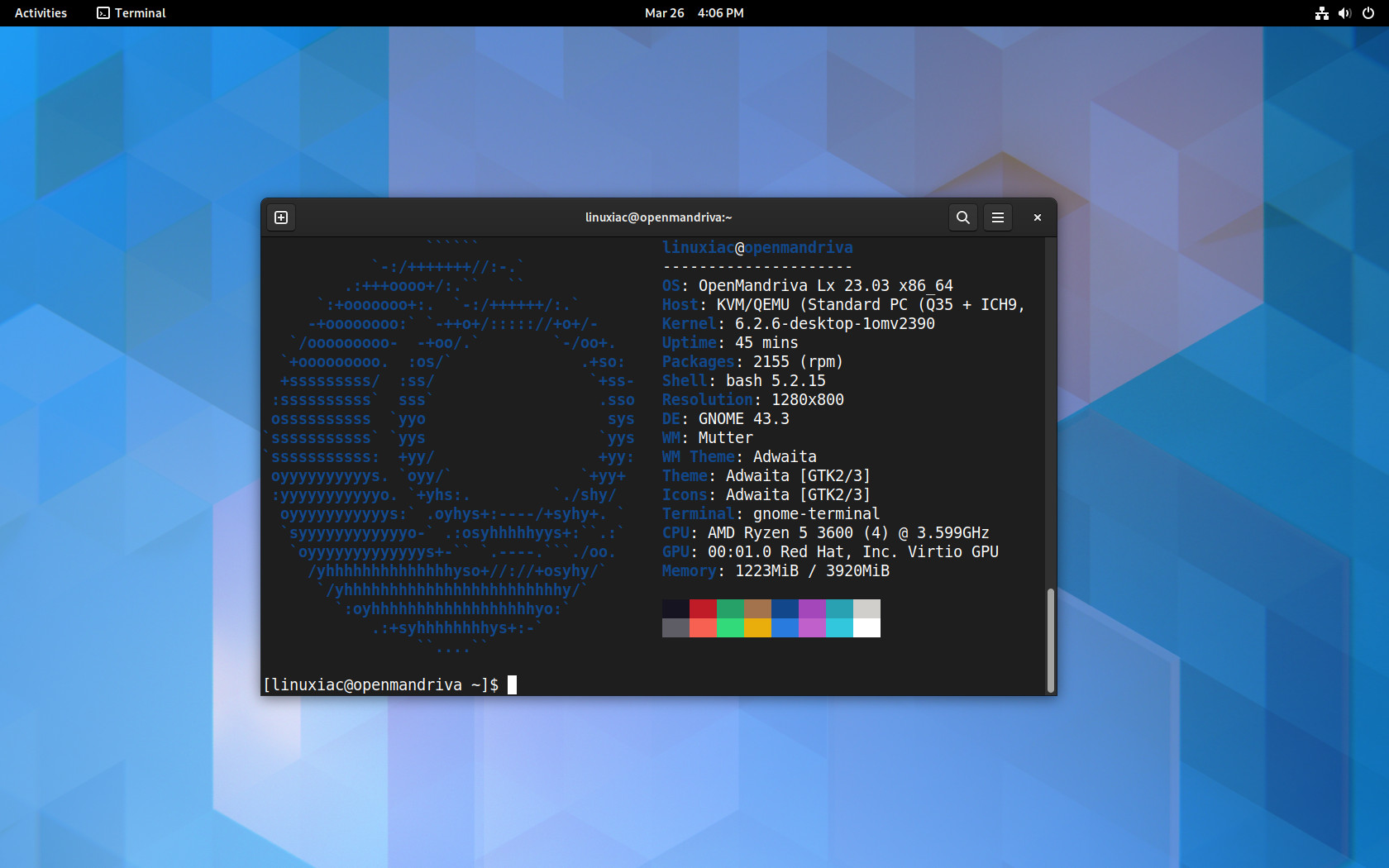
Task: Click the power icon in top bar
Action: [1368, 13]
